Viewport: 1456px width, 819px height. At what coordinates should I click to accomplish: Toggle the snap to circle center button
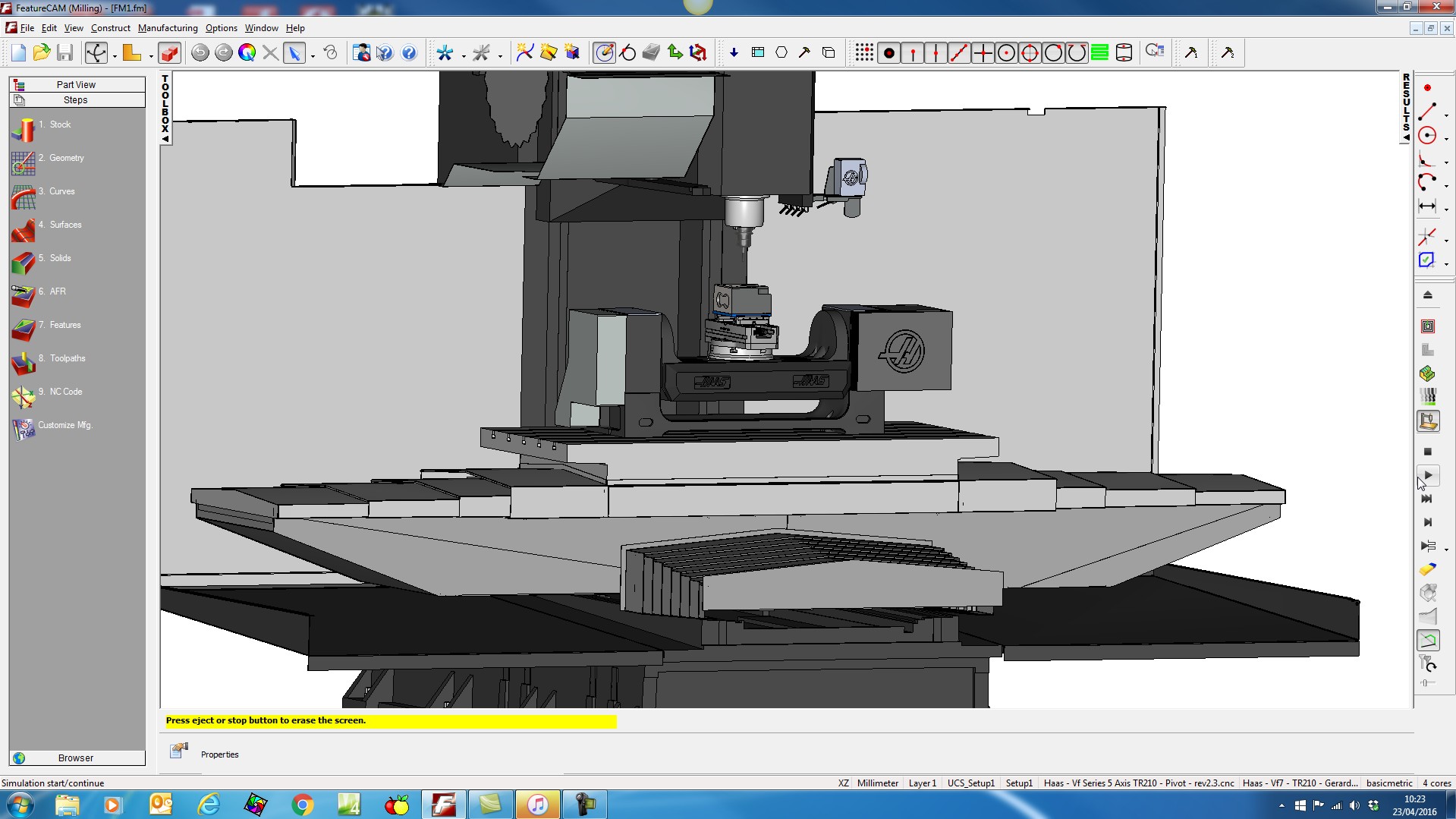click(1006, 52)
